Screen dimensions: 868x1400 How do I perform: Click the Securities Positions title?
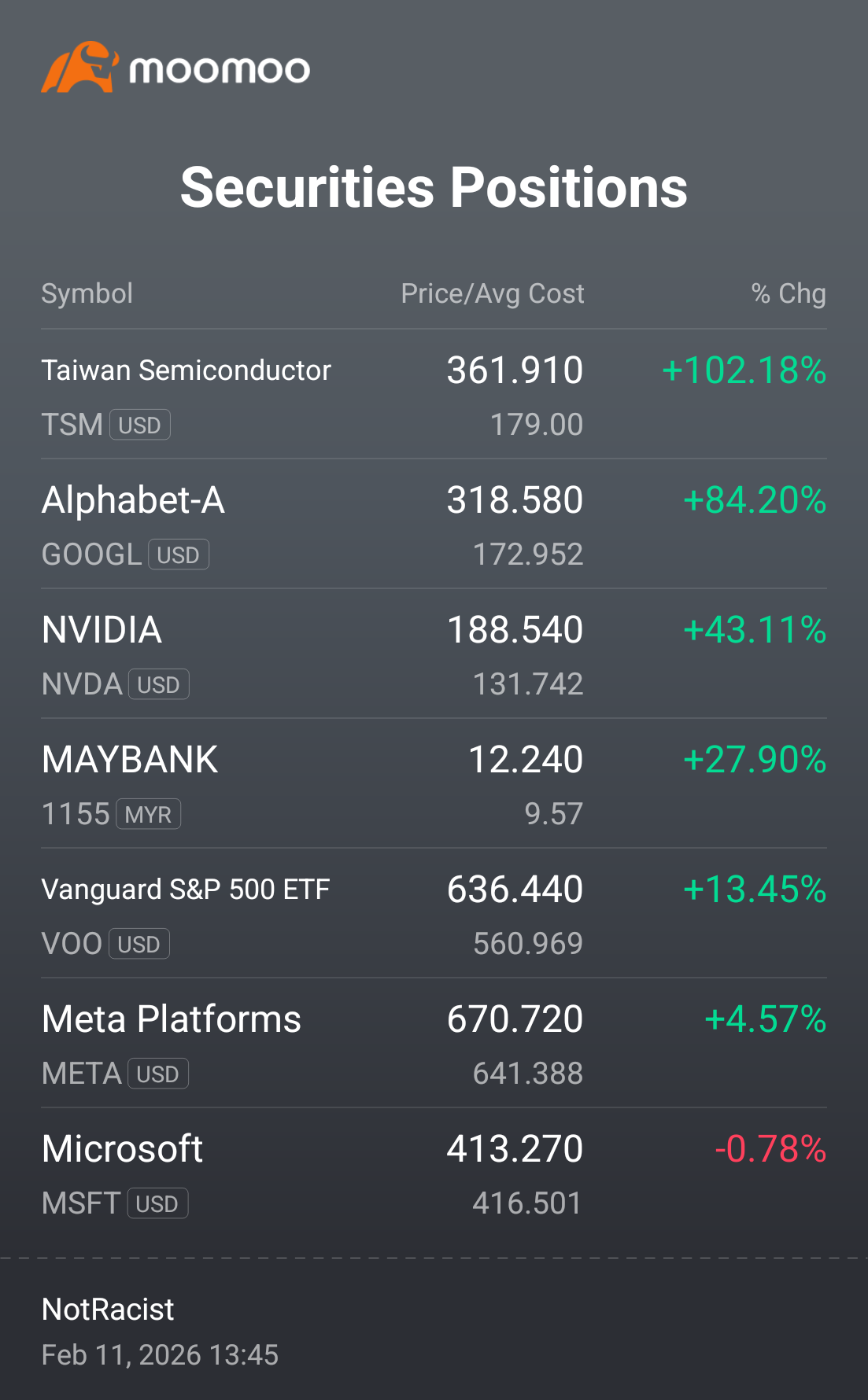coord(434,187)
